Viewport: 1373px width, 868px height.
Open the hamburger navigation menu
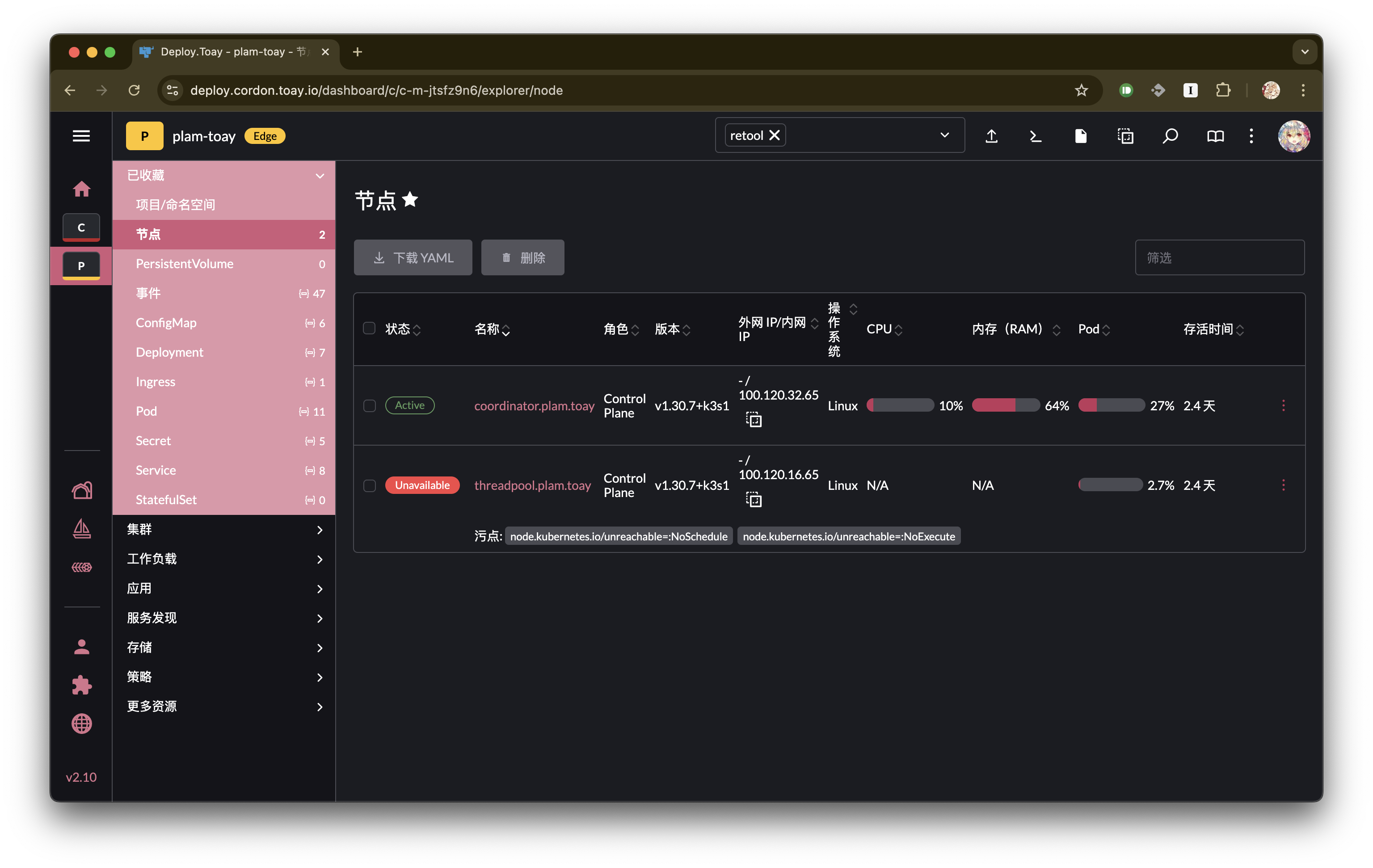tap(81, 136)
